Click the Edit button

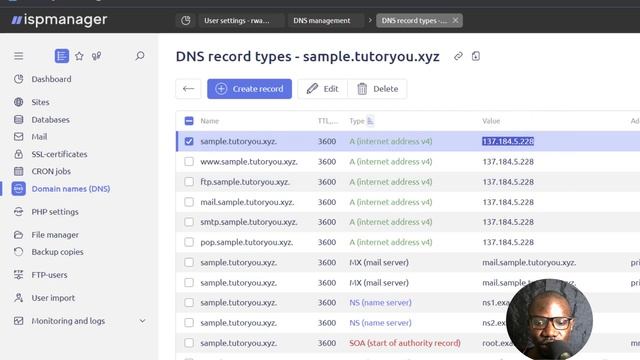click(x=322, y=89)
